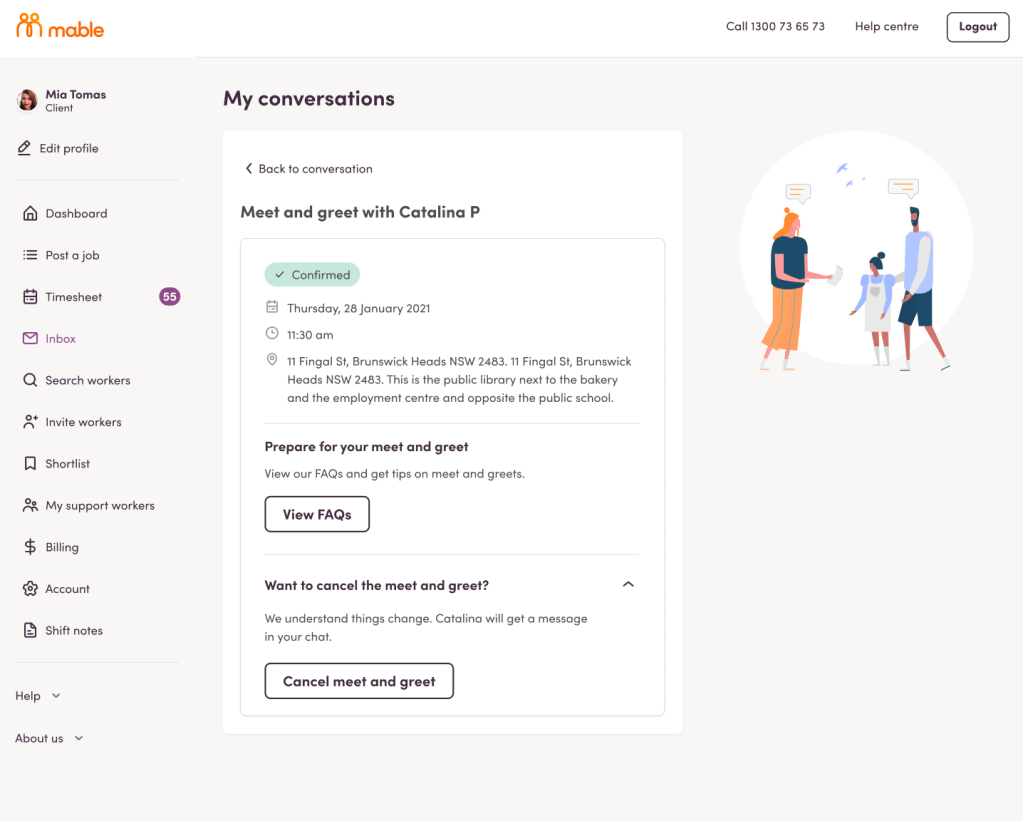Screen dimensions: 1023x821
Task: Click the Timesheet calendar icon
Action: click(30, 297)
